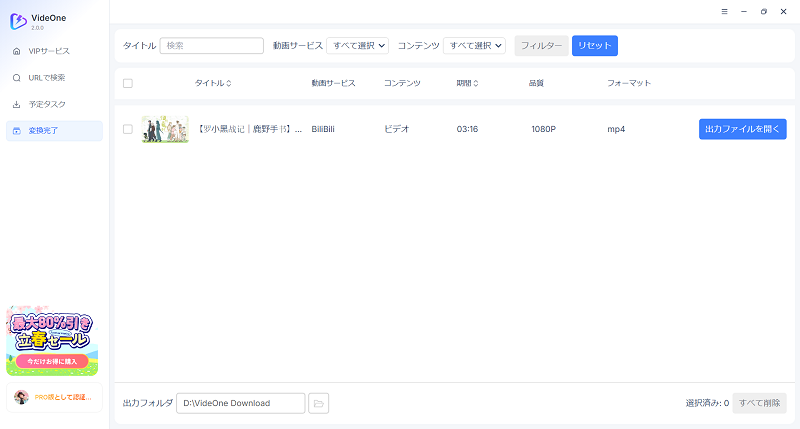Click the 品質 column header
The image size is (800, 429).
click(x=536, y=83)
